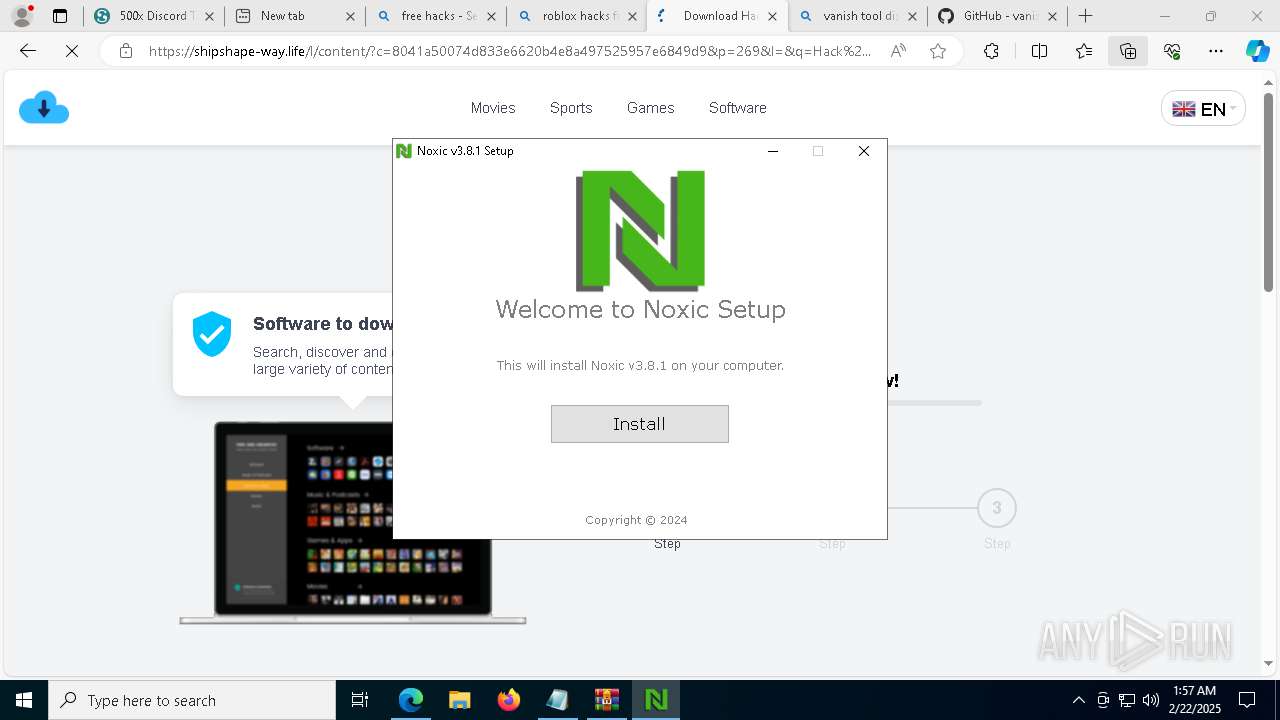Open the favorites list icon
Image resolution: width=1280 pixels, height=720 pixels.
(x=1084, y=51)
